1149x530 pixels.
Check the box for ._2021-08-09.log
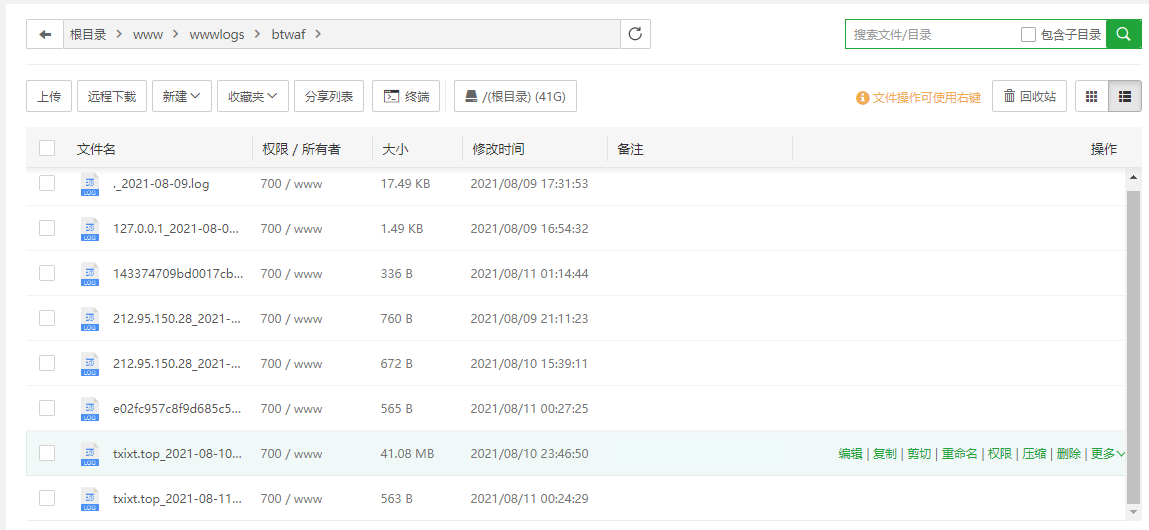(x=47, y=183)
